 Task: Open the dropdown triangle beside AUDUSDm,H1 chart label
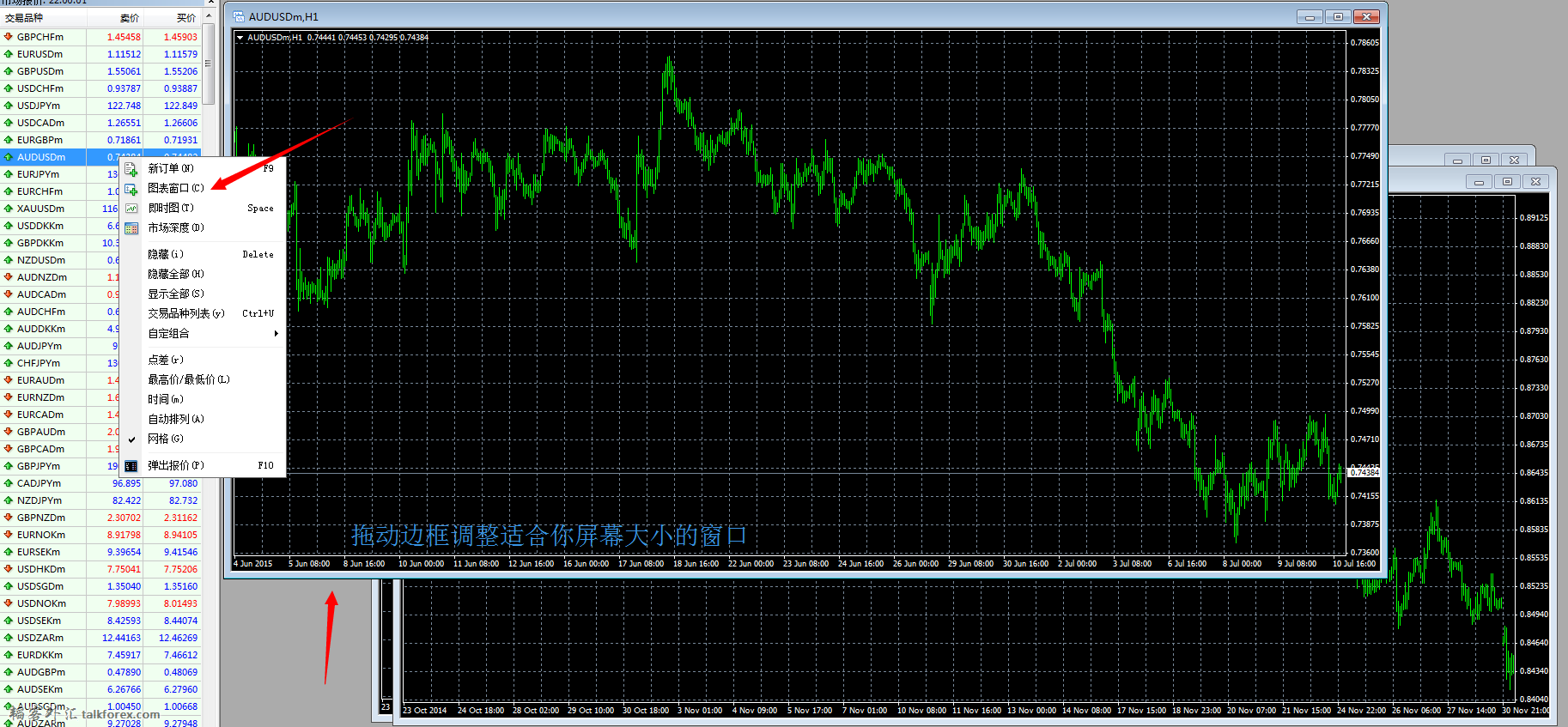point(240,38)
